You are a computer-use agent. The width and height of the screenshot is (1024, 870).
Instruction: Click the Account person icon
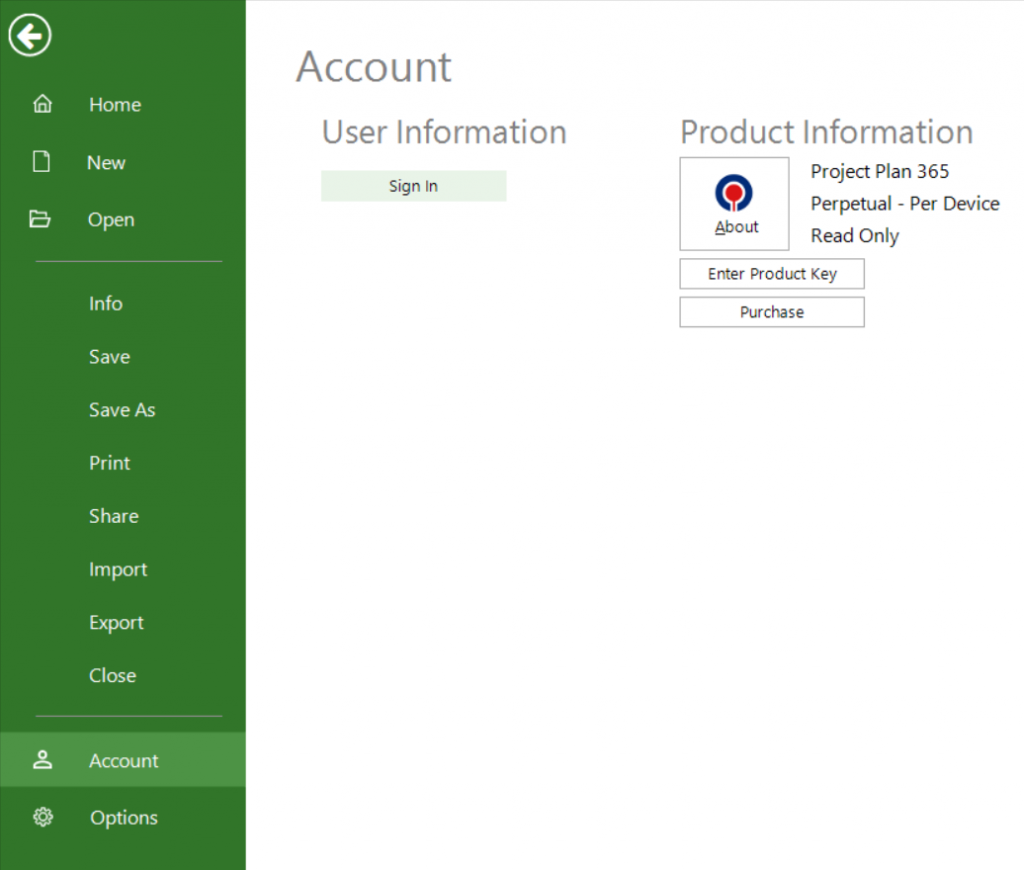[43, 760]
